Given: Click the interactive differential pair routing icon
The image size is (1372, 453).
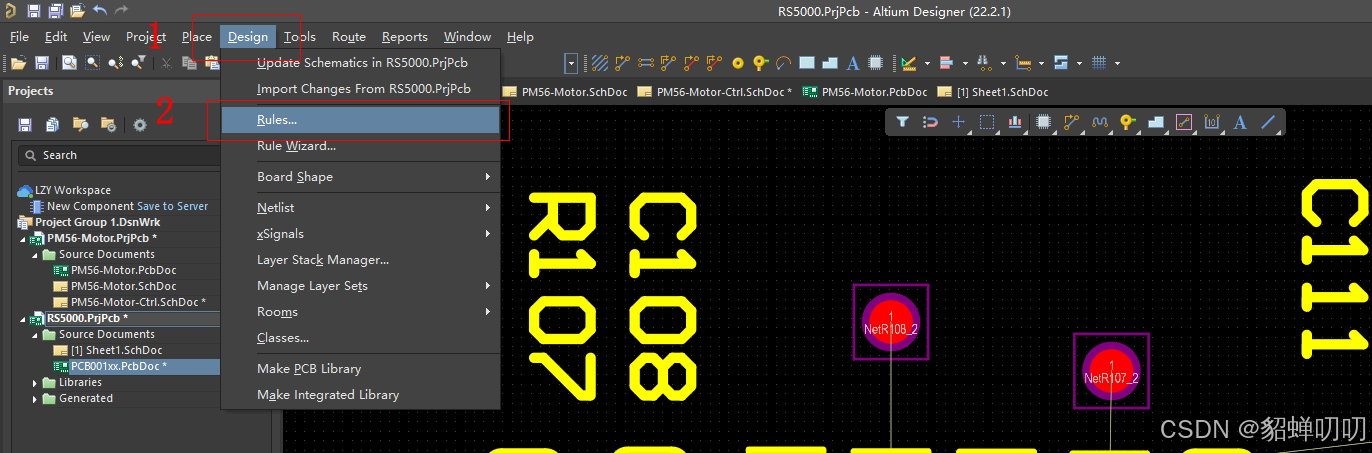Looking at the screenshot, I should tap(669, 63).
